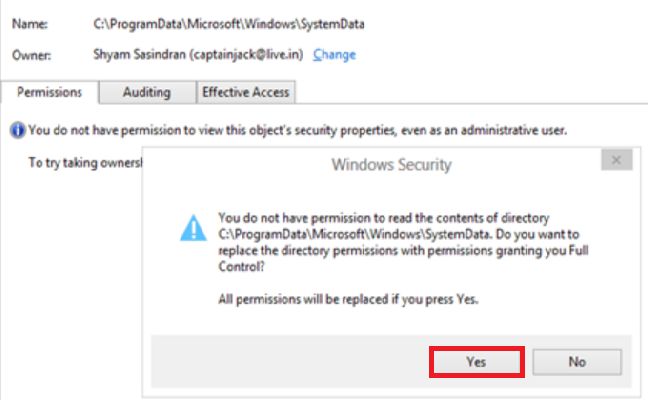Click the info icon beside permission notice
This screenshot has height=400, width=650.
click(x=17, y=129)
